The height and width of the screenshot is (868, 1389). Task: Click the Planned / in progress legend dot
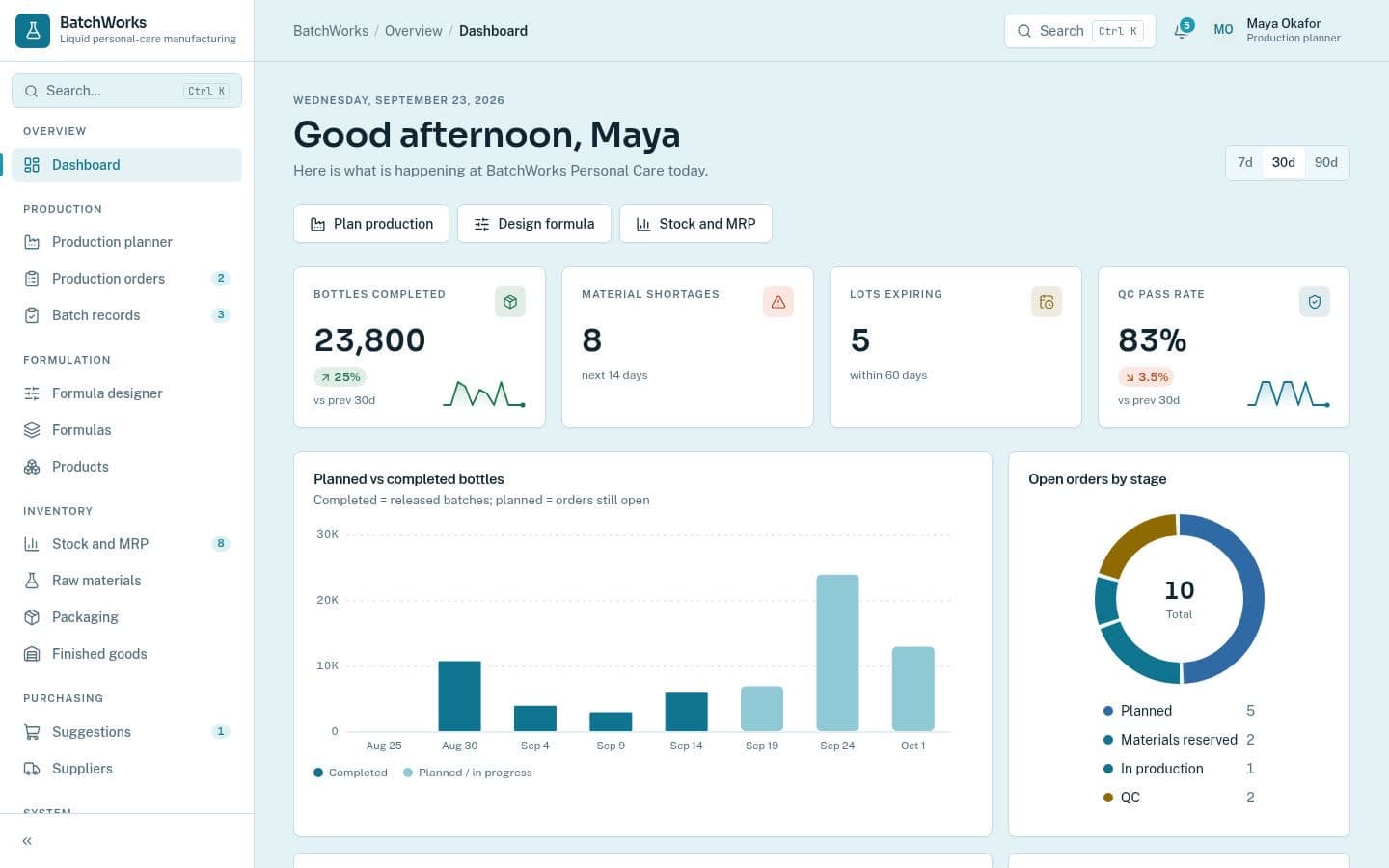(x=408, y=773)
